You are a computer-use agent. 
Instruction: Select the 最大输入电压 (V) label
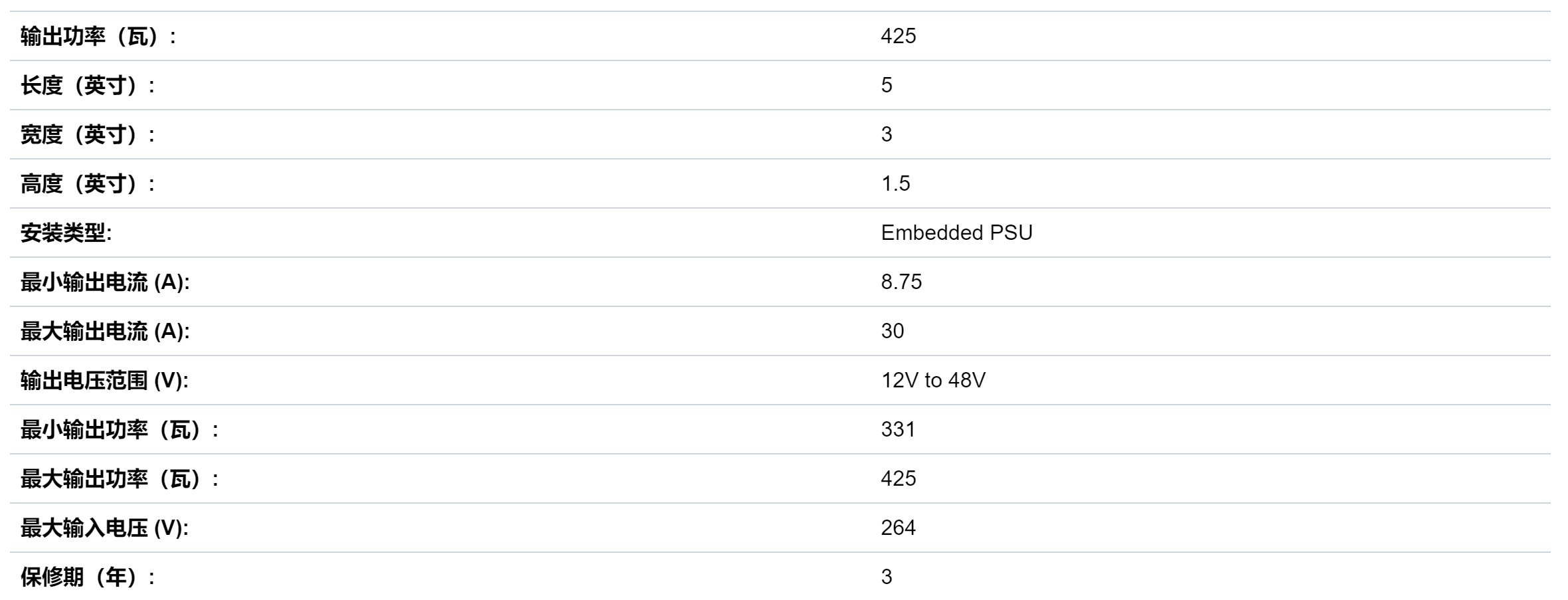coord(104,528)
